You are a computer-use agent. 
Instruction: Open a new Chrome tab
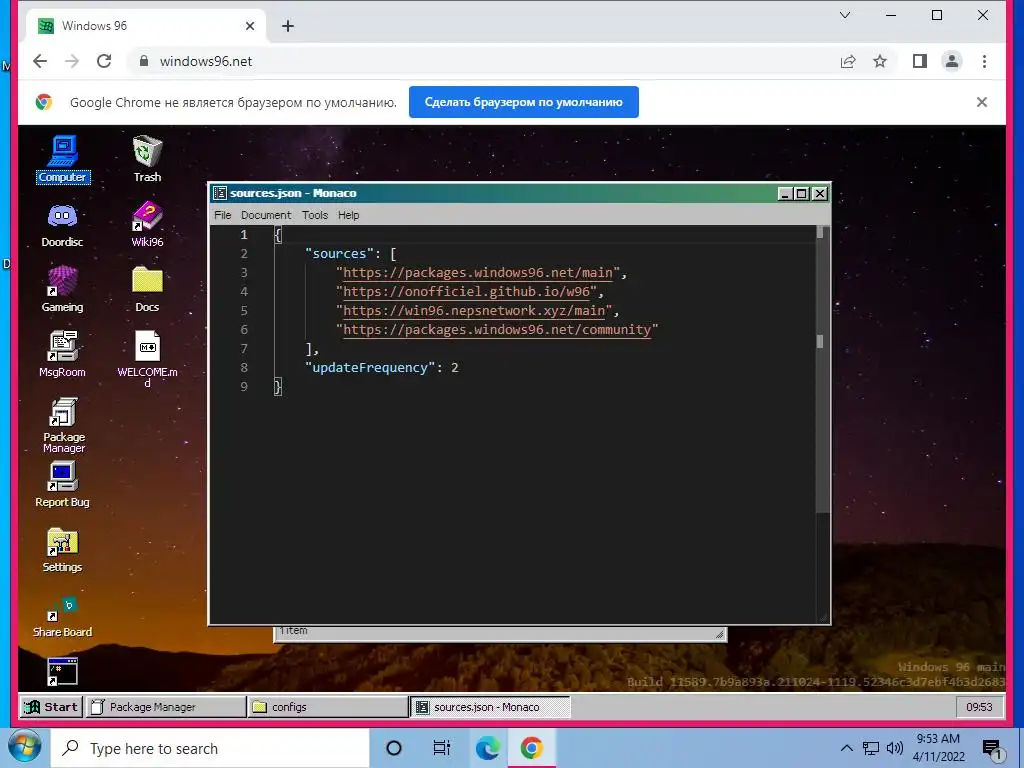click(287, 26)
